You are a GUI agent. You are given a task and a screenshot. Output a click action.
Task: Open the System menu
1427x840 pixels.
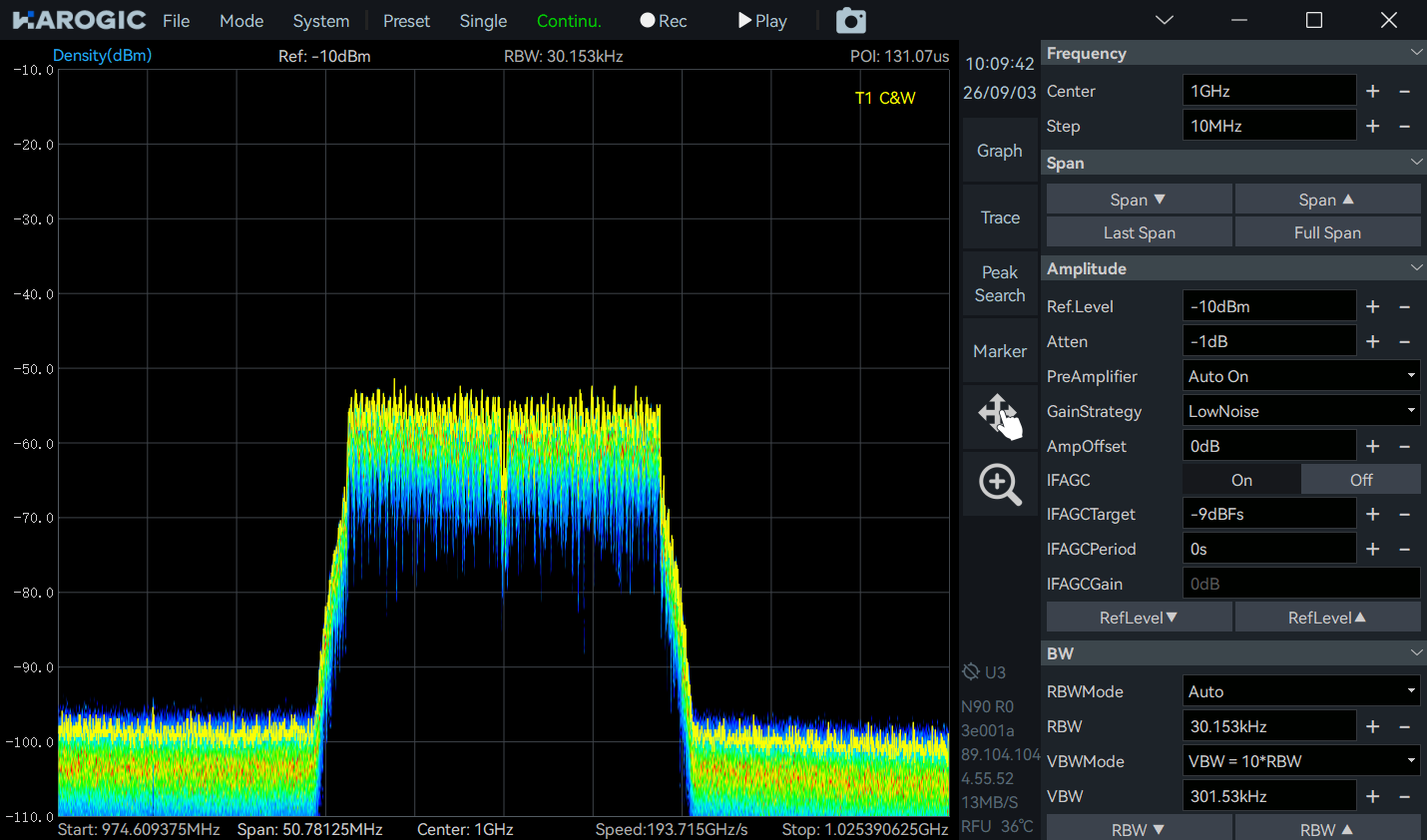point(321,21)
